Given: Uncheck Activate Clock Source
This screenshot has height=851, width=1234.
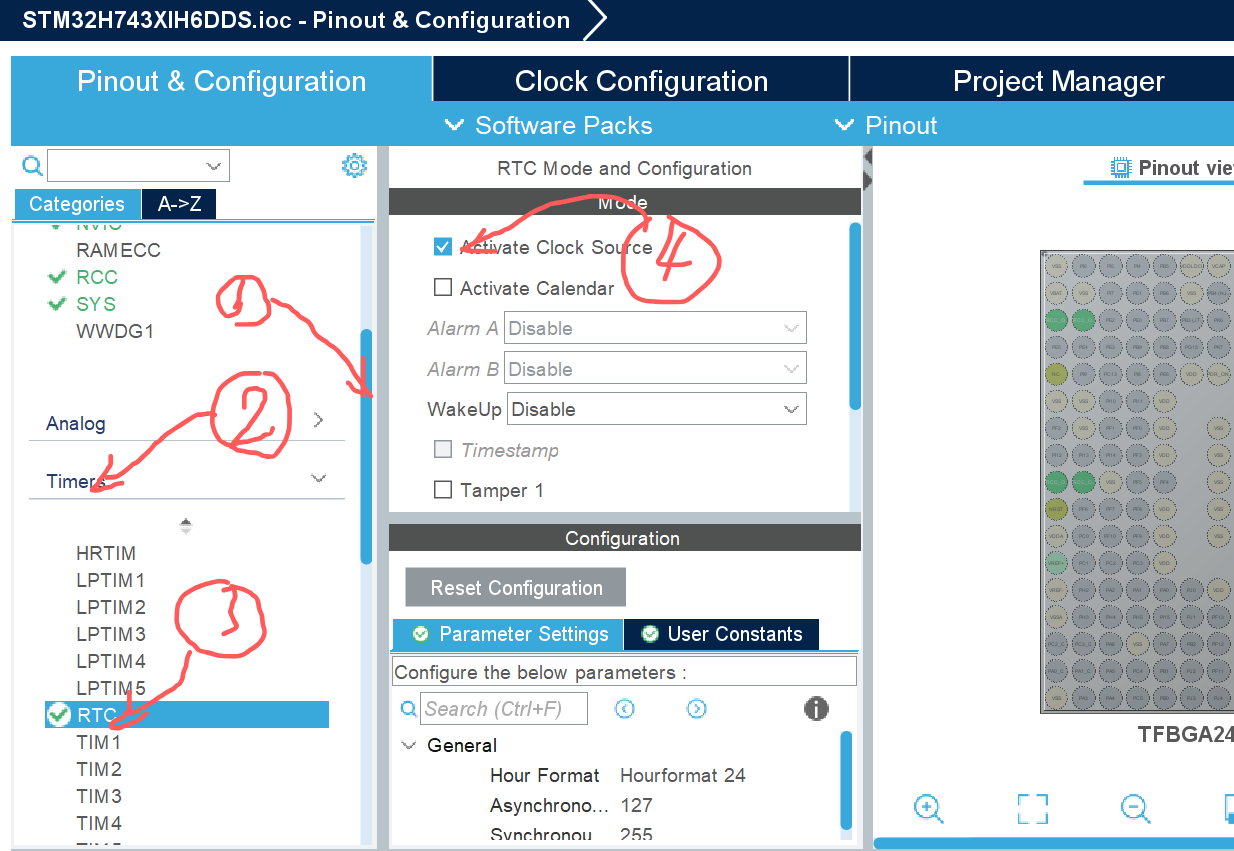Looking at the screenshot, I should (x=442, y=247).
